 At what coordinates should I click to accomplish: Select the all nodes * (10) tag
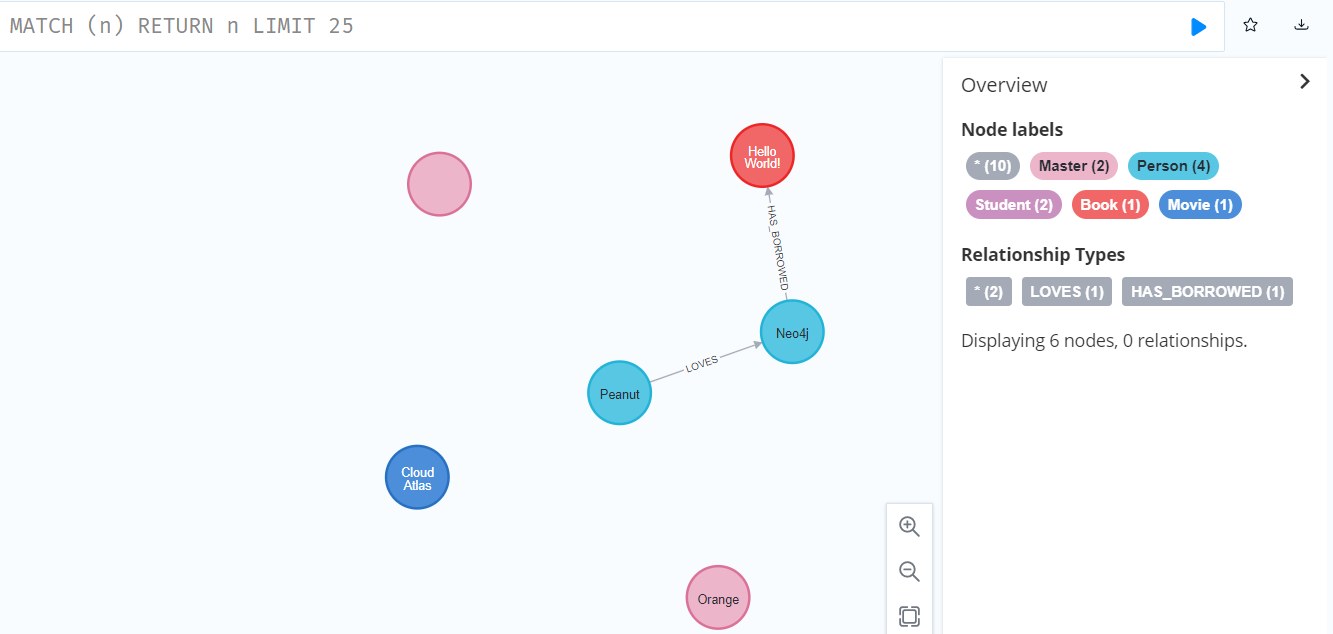[x=992, y=166]
